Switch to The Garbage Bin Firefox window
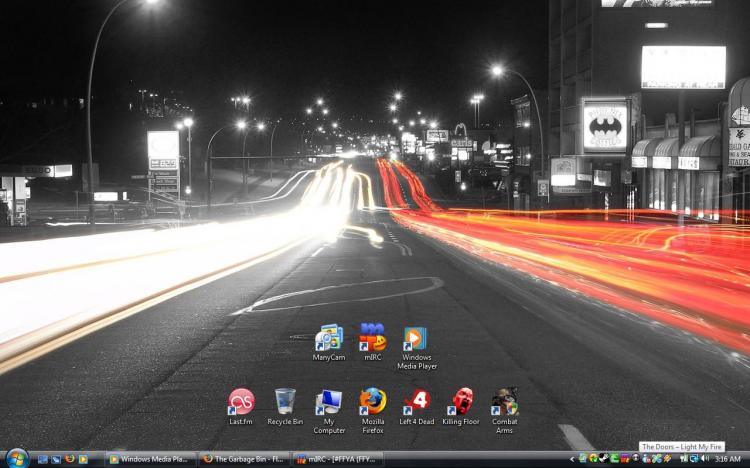750x468 pixels. 243,459
